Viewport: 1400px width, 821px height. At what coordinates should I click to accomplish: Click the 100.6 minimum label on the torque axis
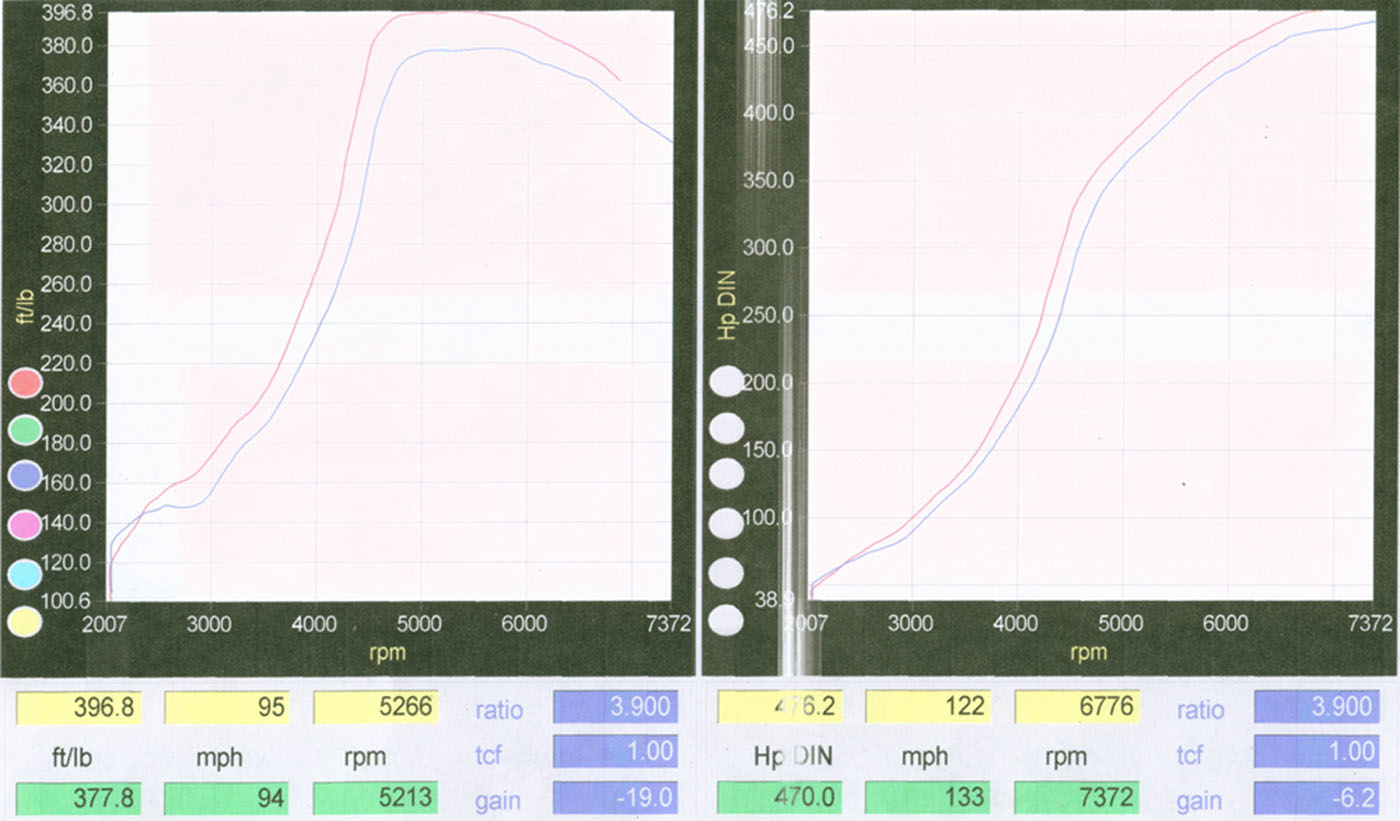pyautogui.click(x=68, y=601)
